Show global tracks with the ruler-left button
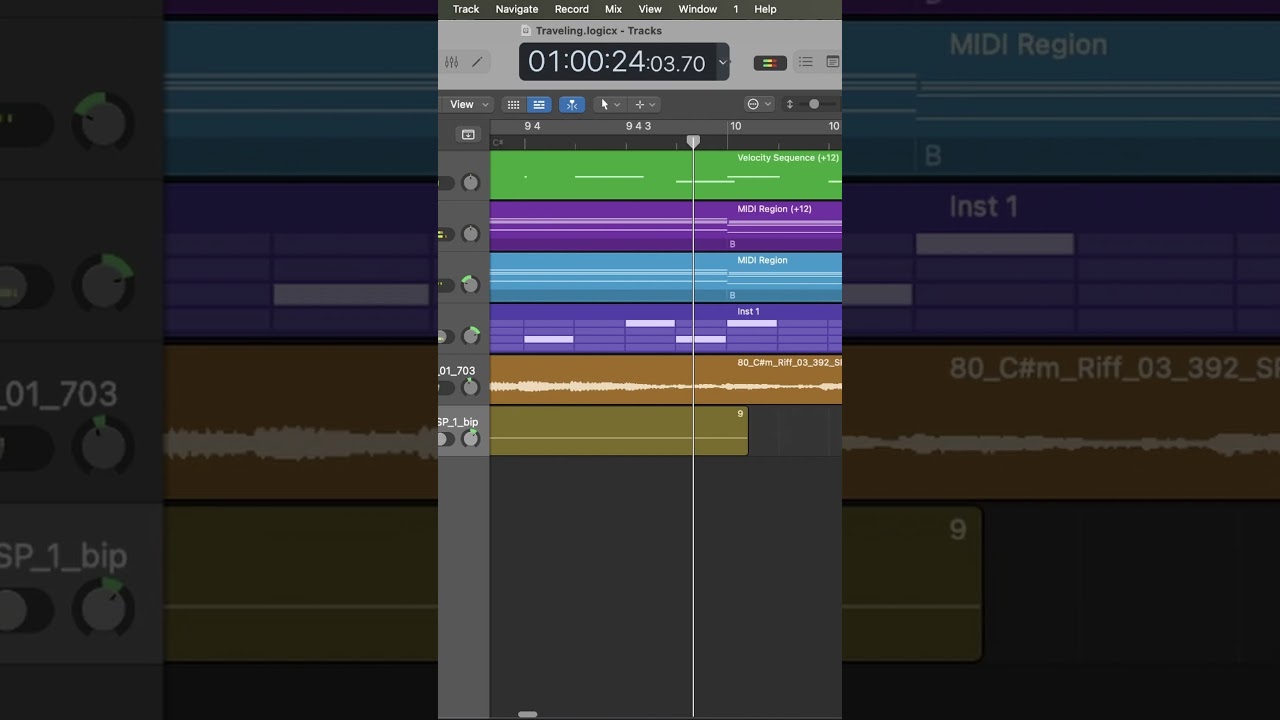Screen dimensions: 1280x720 click(x=468, y=134)
